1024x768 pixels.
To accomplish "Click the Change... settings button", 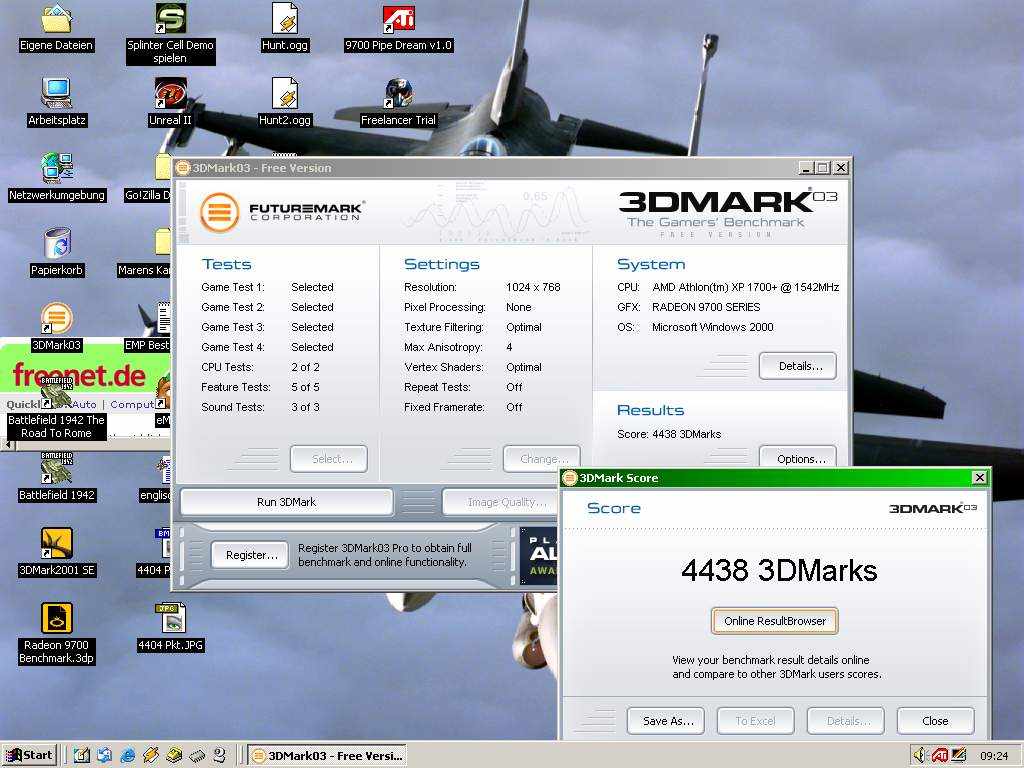I will [542, 459].
